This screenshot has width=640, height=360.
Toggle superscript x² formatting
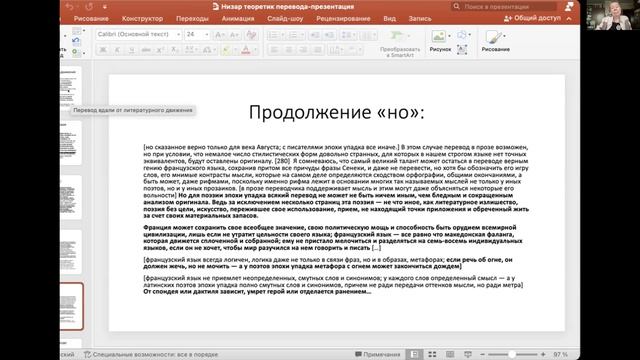point(160,50)
